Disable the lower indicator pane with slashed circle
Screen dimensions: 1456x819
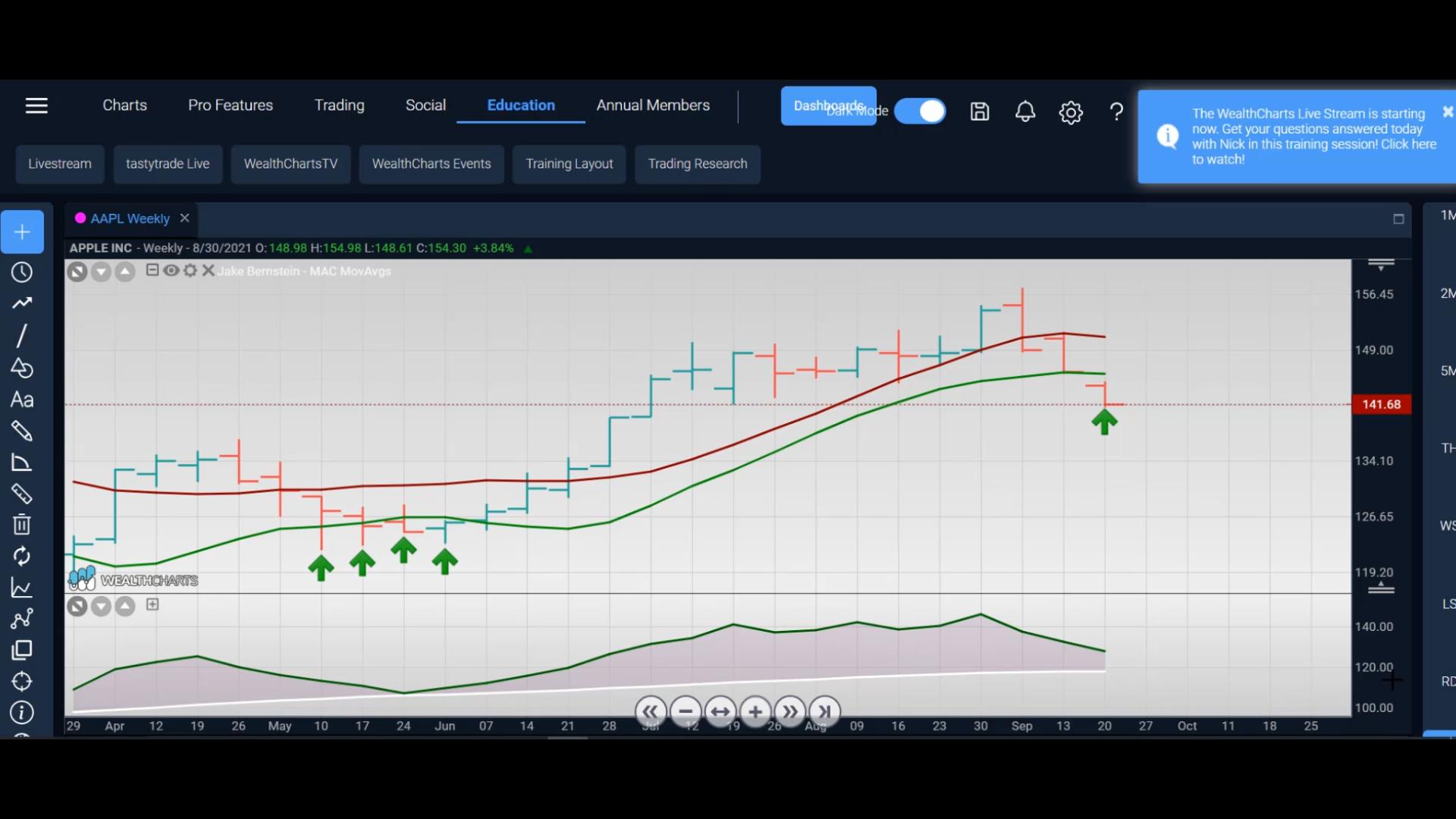[77, 606]
